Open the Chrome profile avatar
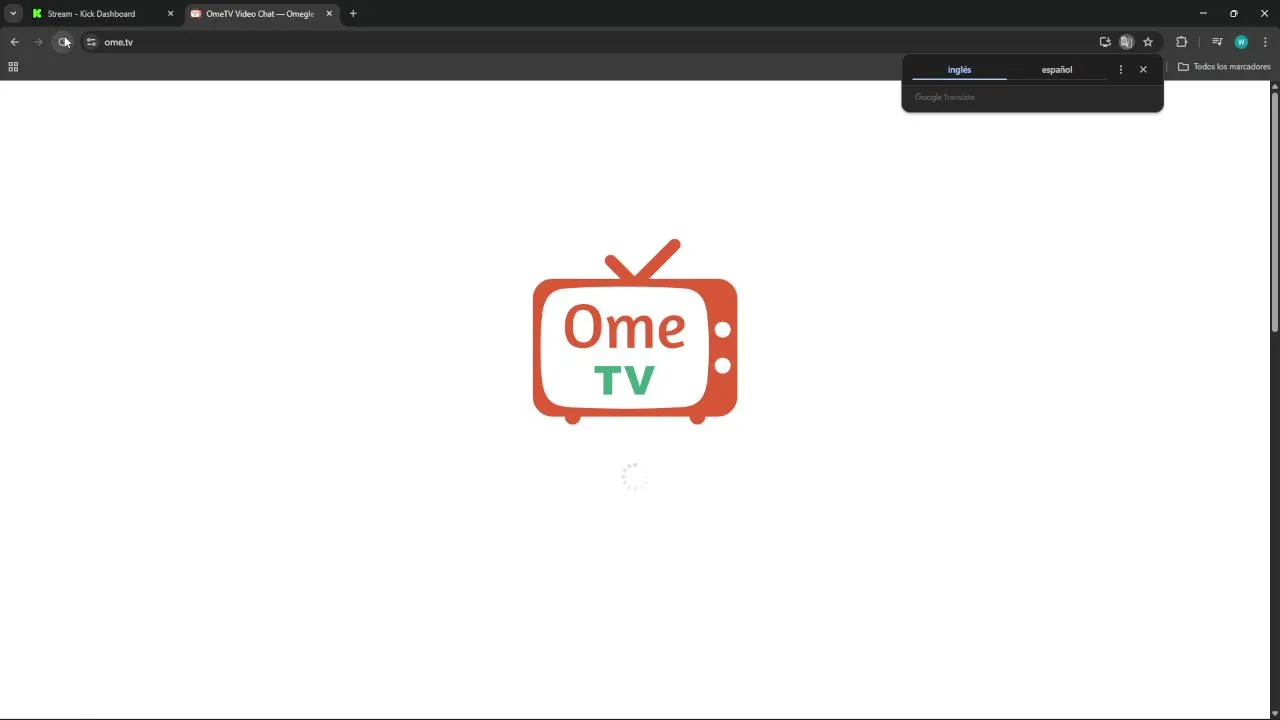This screenshot has height=720, width=1280. point(1241,42)
